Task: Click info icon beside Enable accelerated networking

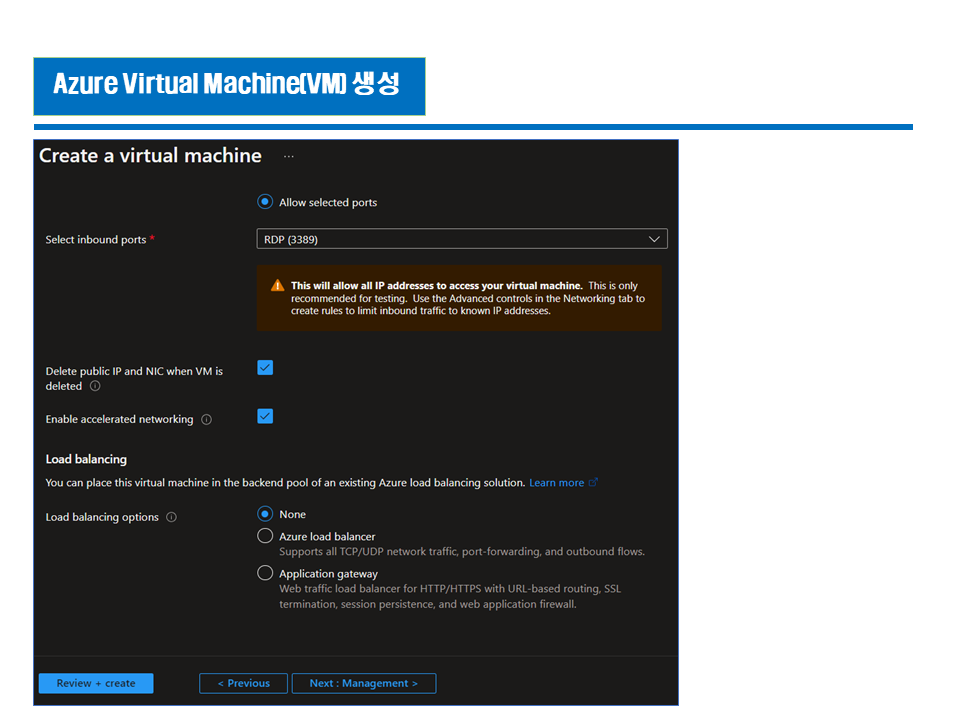Action: tap(206, 419)
